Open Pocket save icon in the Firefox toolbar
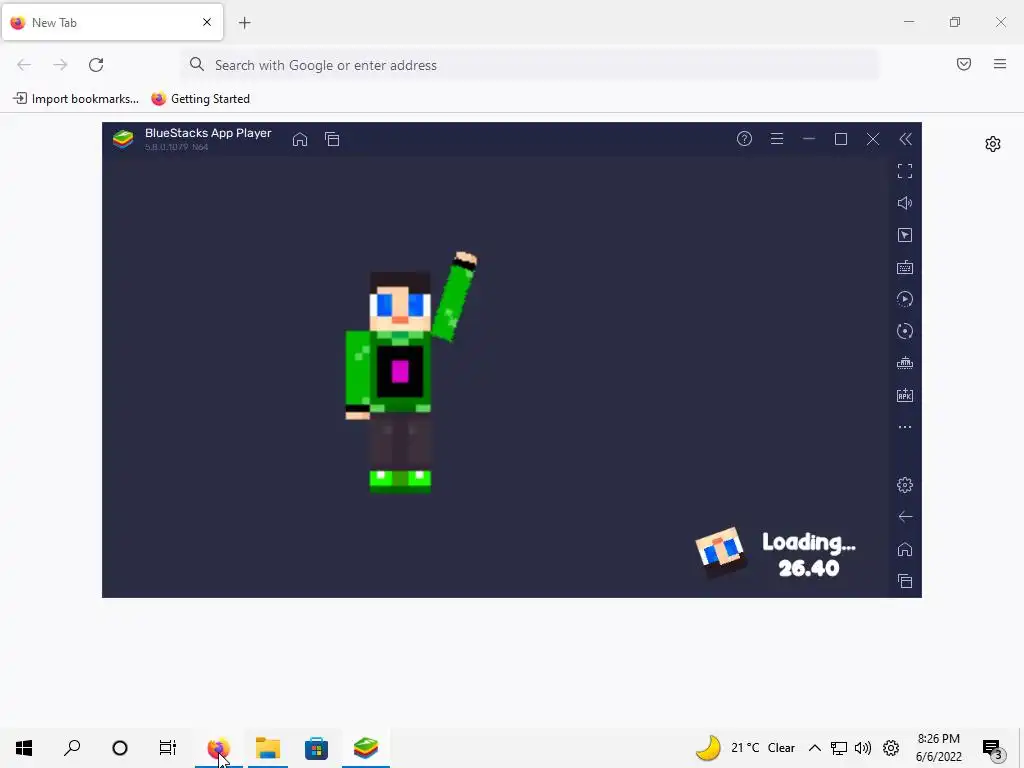This screenshot has width=1024, height=768. pos(964,64)
